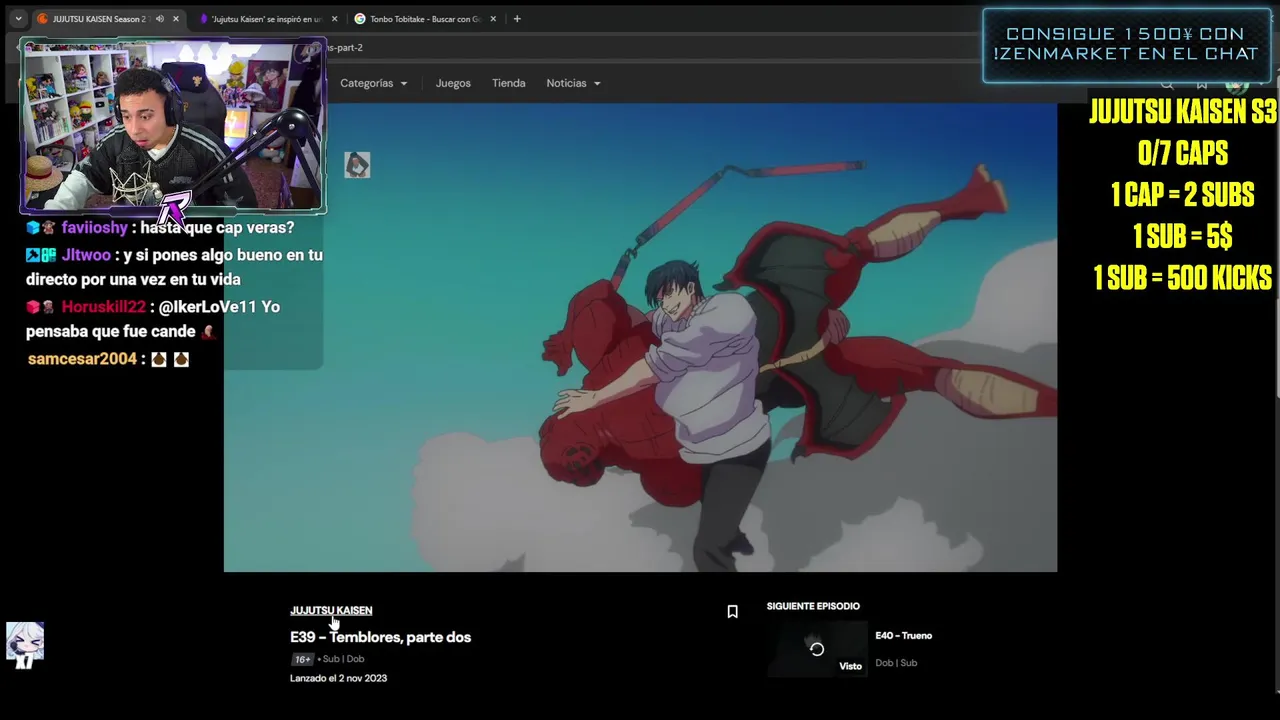Open the Juegos menu item
This screenshot has width=1280, height=720.
point(453,83)
